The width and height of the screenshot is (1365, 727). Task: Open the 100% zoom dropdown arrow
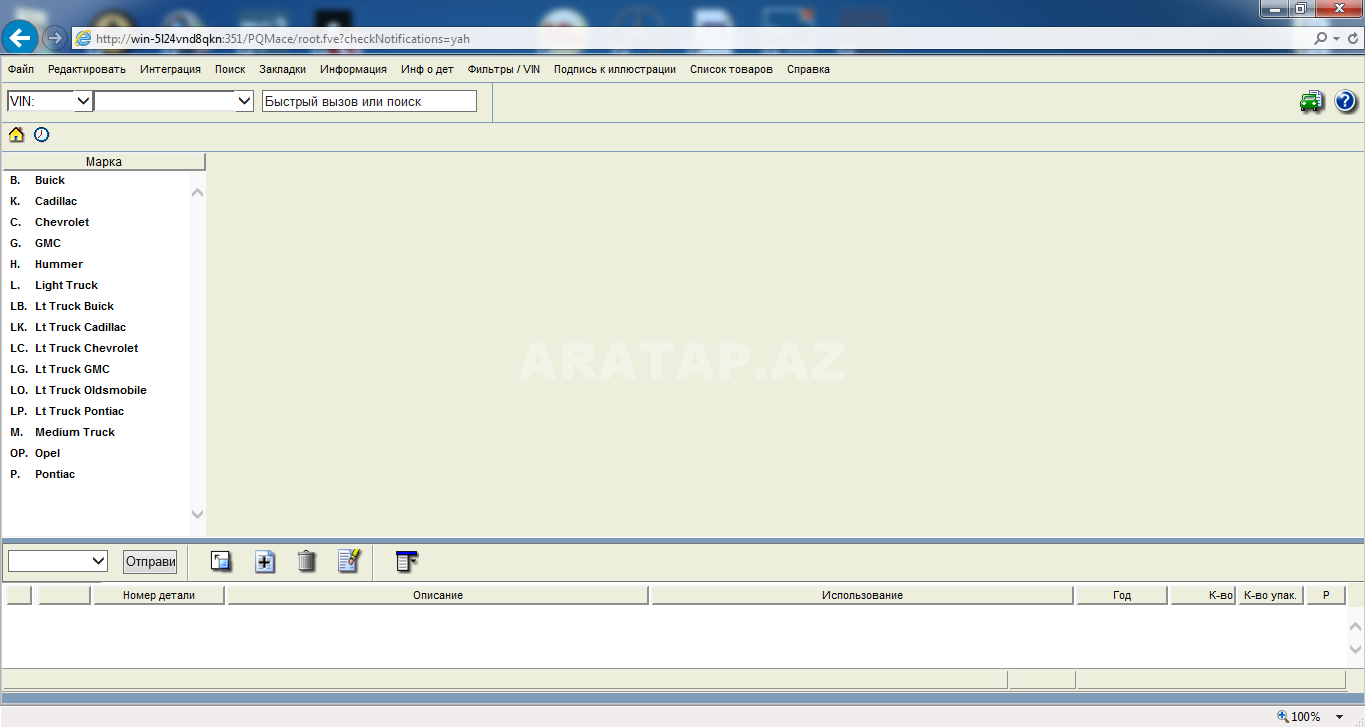[x=1340, y=717]
